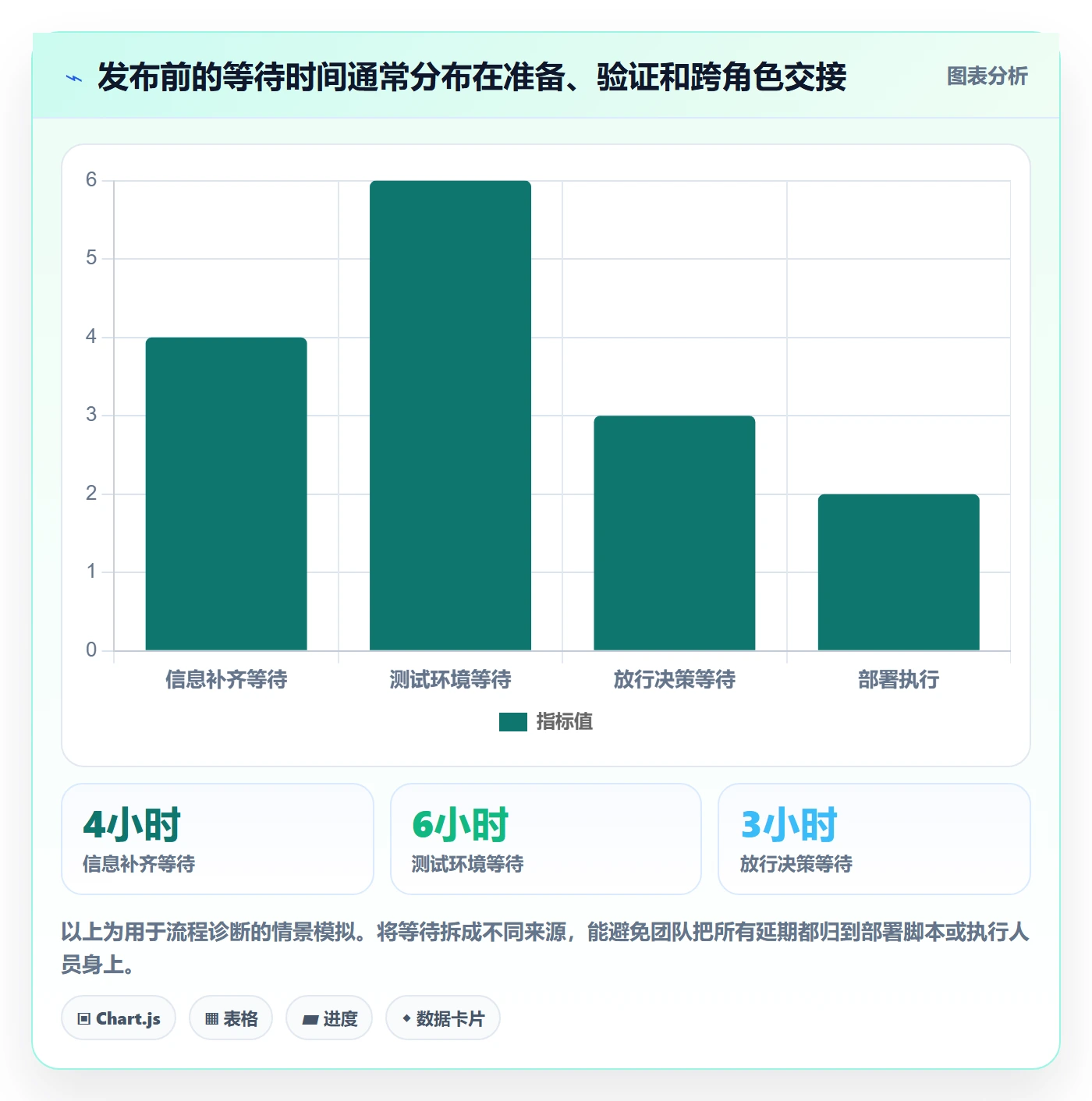This screenshot has height=1101, width=1092.
Task: Click the lightning icon beside the title
Action: pos(74,78)
